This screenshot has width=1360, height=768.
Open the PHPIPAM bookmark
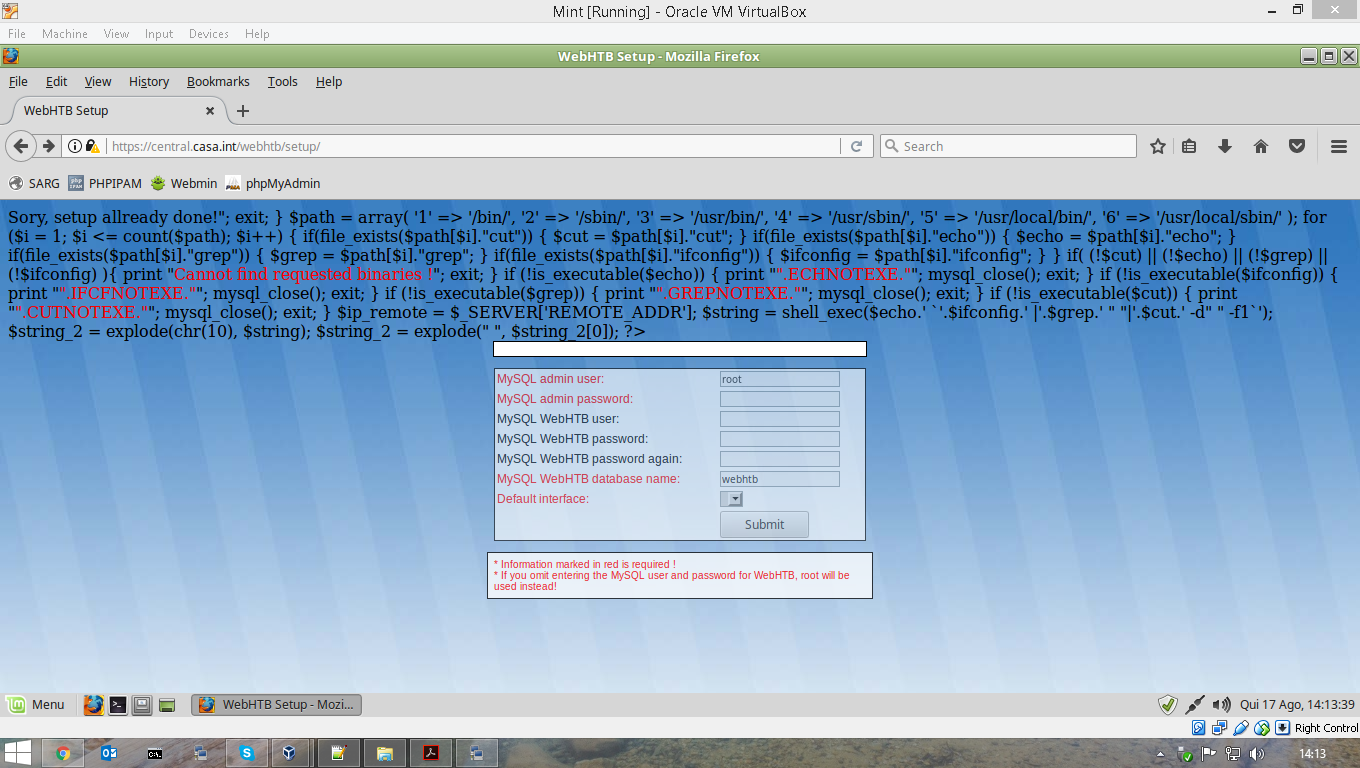tap(105, 183)
